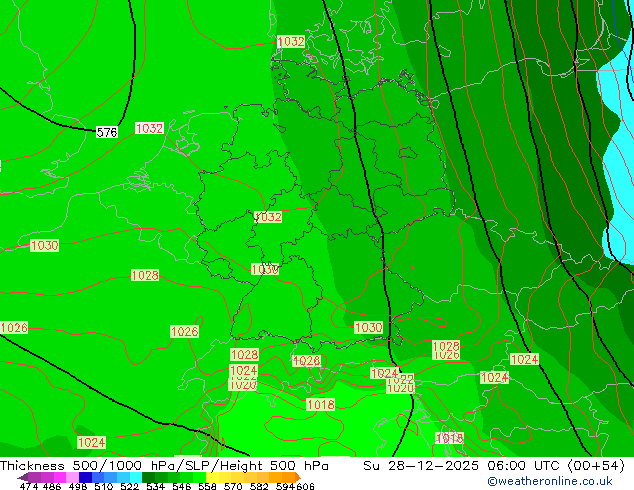Viewport: 634px width, 490px height.
Task: Click legend value 474
Action: [29, 486]
